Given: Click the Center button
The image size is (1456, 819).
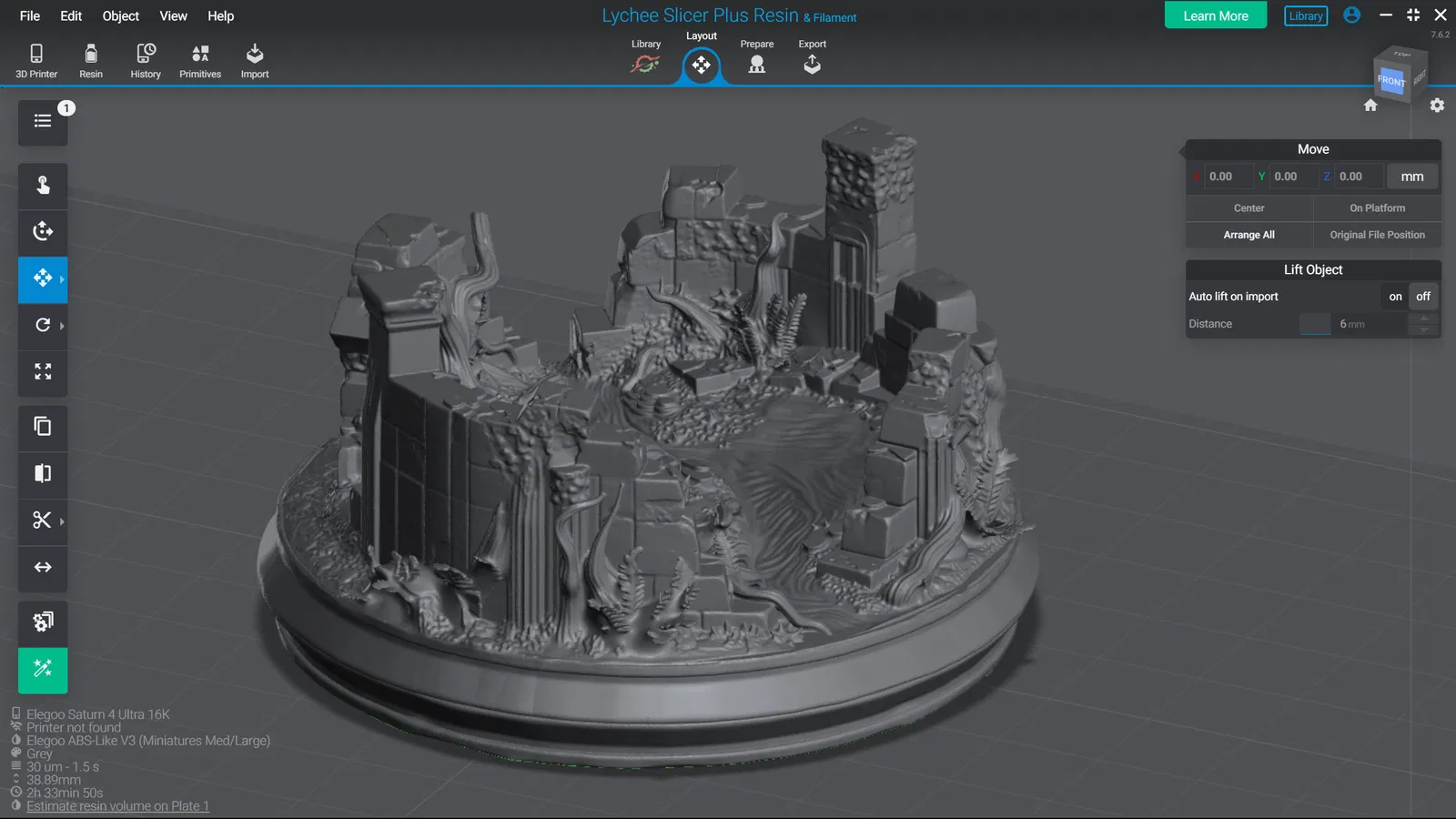Looking at the screenshot, I should [x=1249, y=208].
